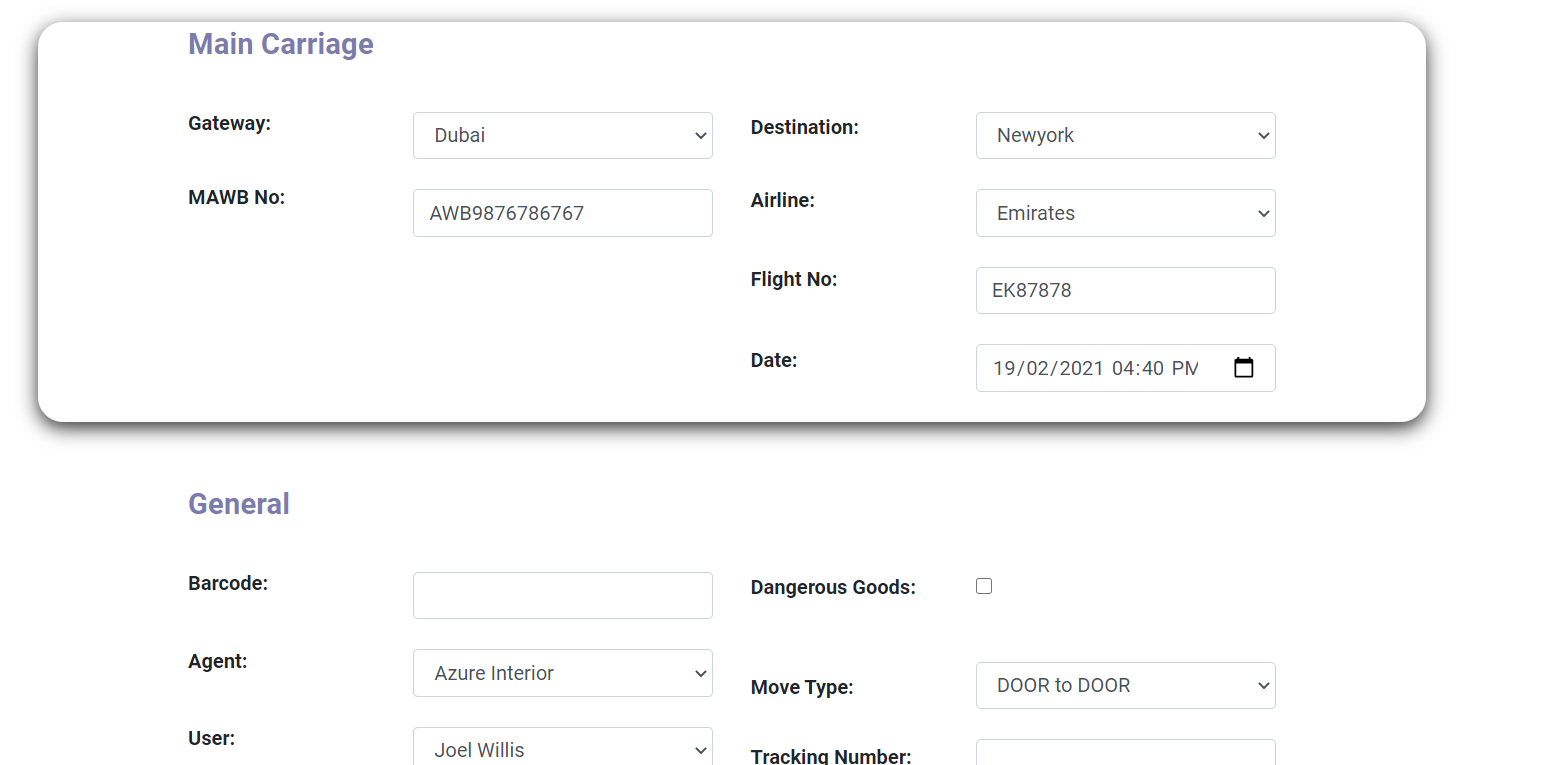Click the Destination field label
The width and height of the screenshot is (1553, 765).
pyautogui.click(x=804, y=128)
